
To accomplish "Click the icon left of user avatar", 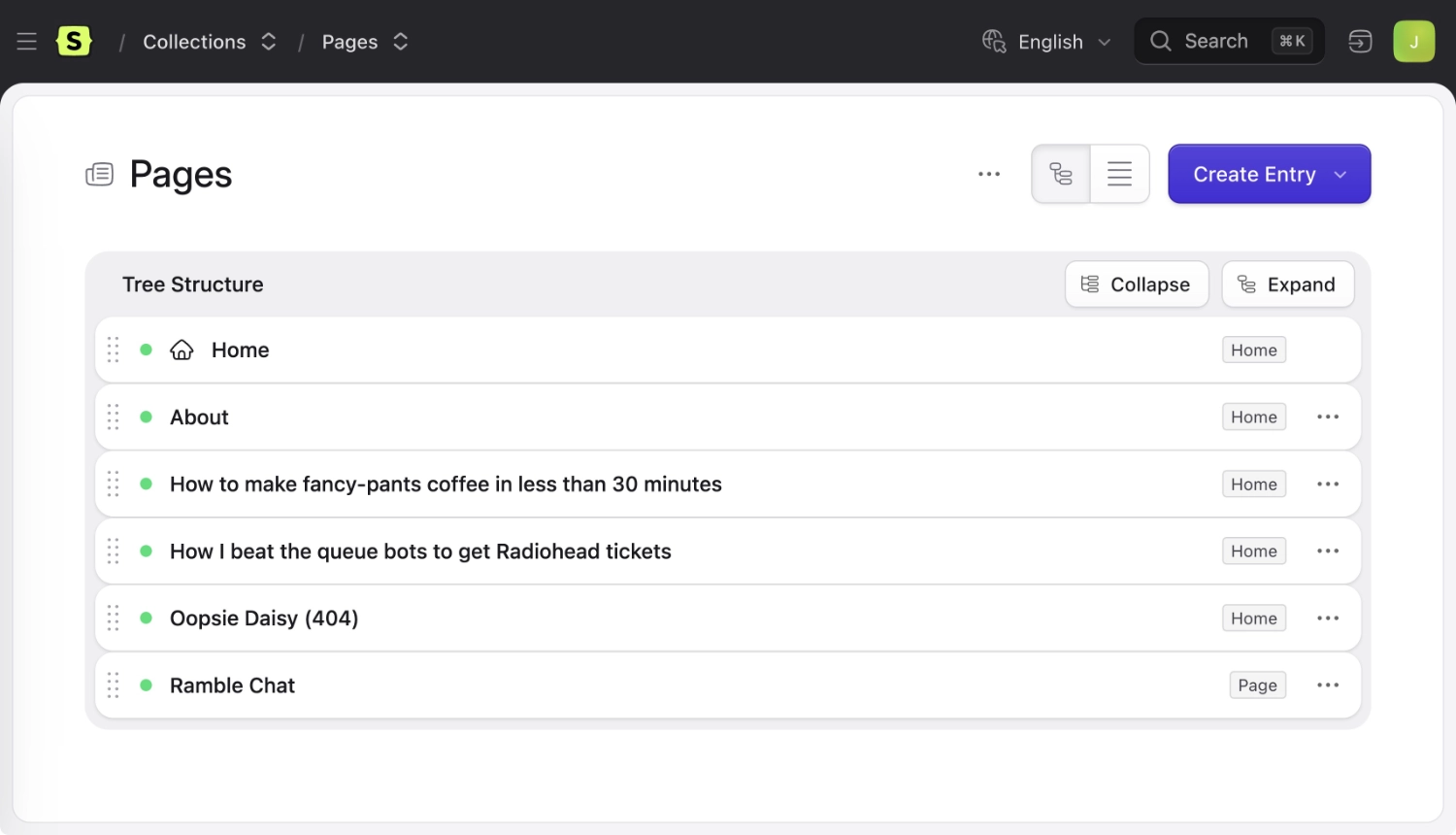I will pos(1360,42).
